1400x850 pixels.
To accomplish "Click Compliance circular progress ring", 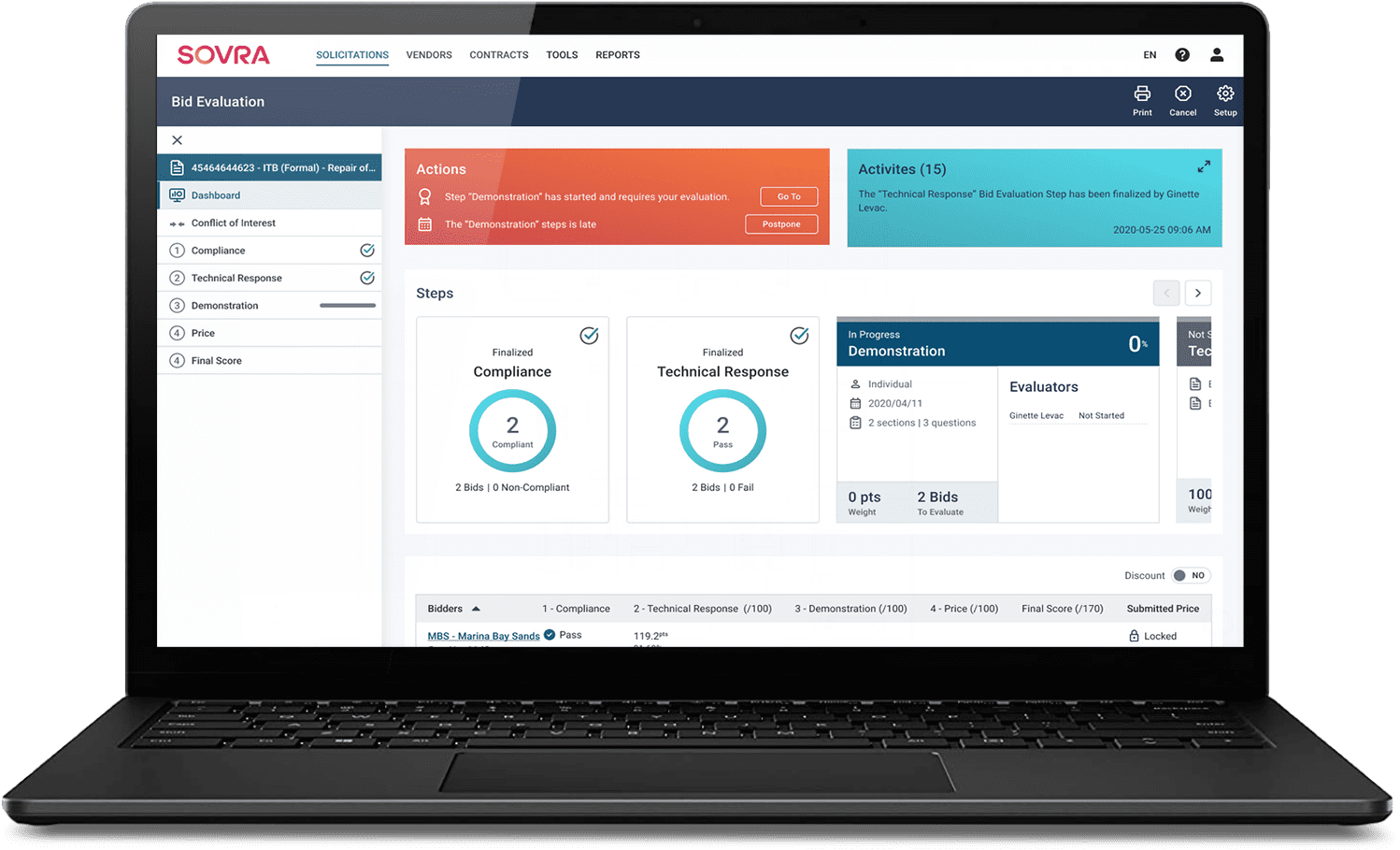I will (x=512, y=431).
